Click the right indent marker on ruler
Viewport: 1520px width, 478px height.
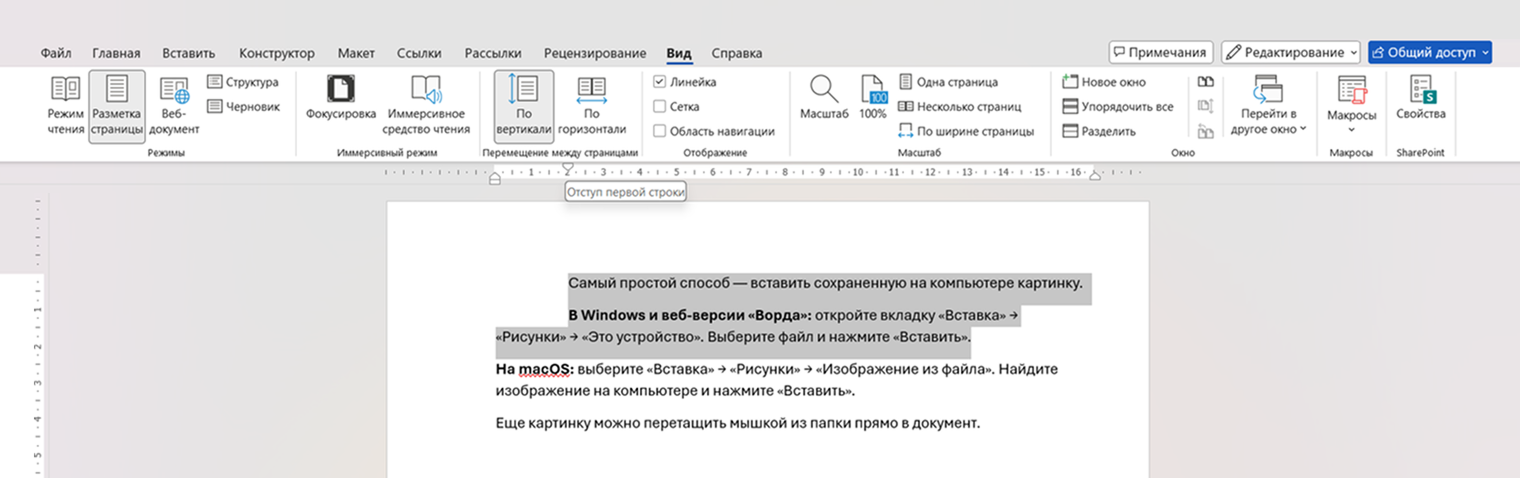coord(1095,178)
